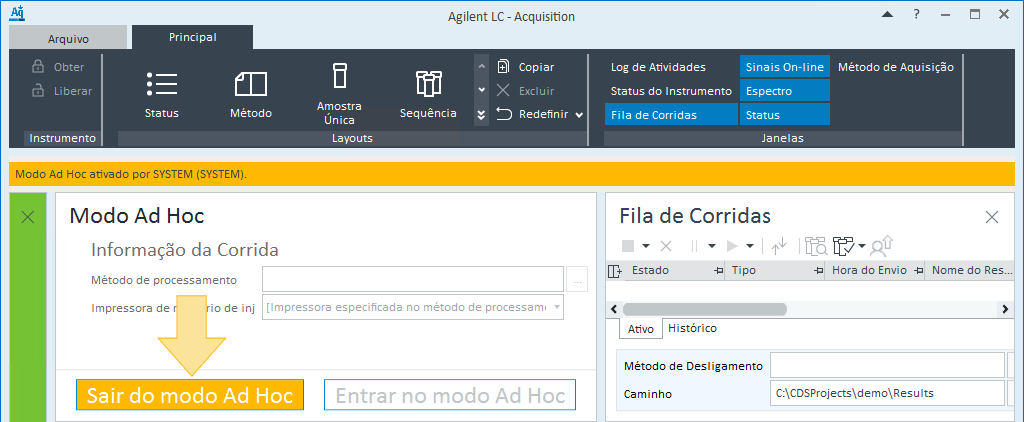Open the stop button dropdown arrow
This screenshot has height=422, width=1024.
click(646, 246)
